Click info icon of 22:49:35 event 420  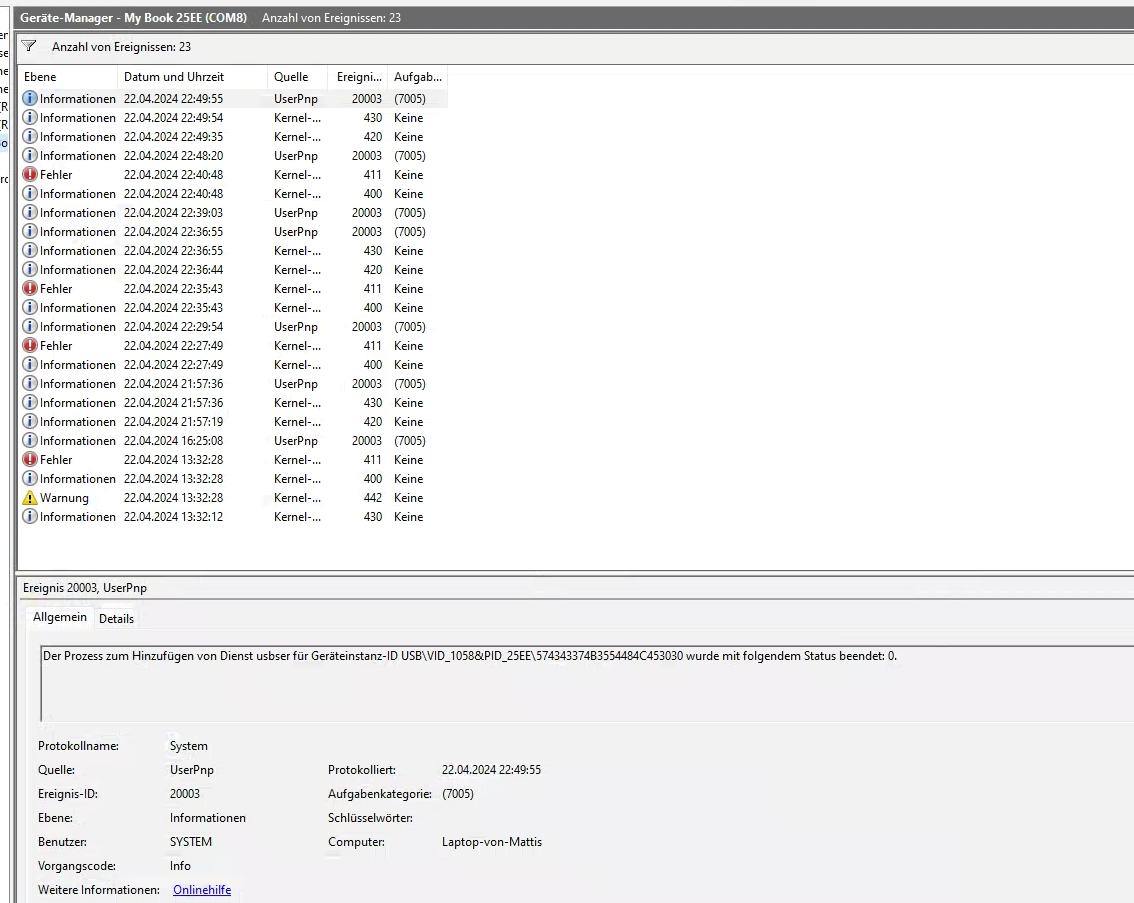pyautogui.click(x=30, y=137)
